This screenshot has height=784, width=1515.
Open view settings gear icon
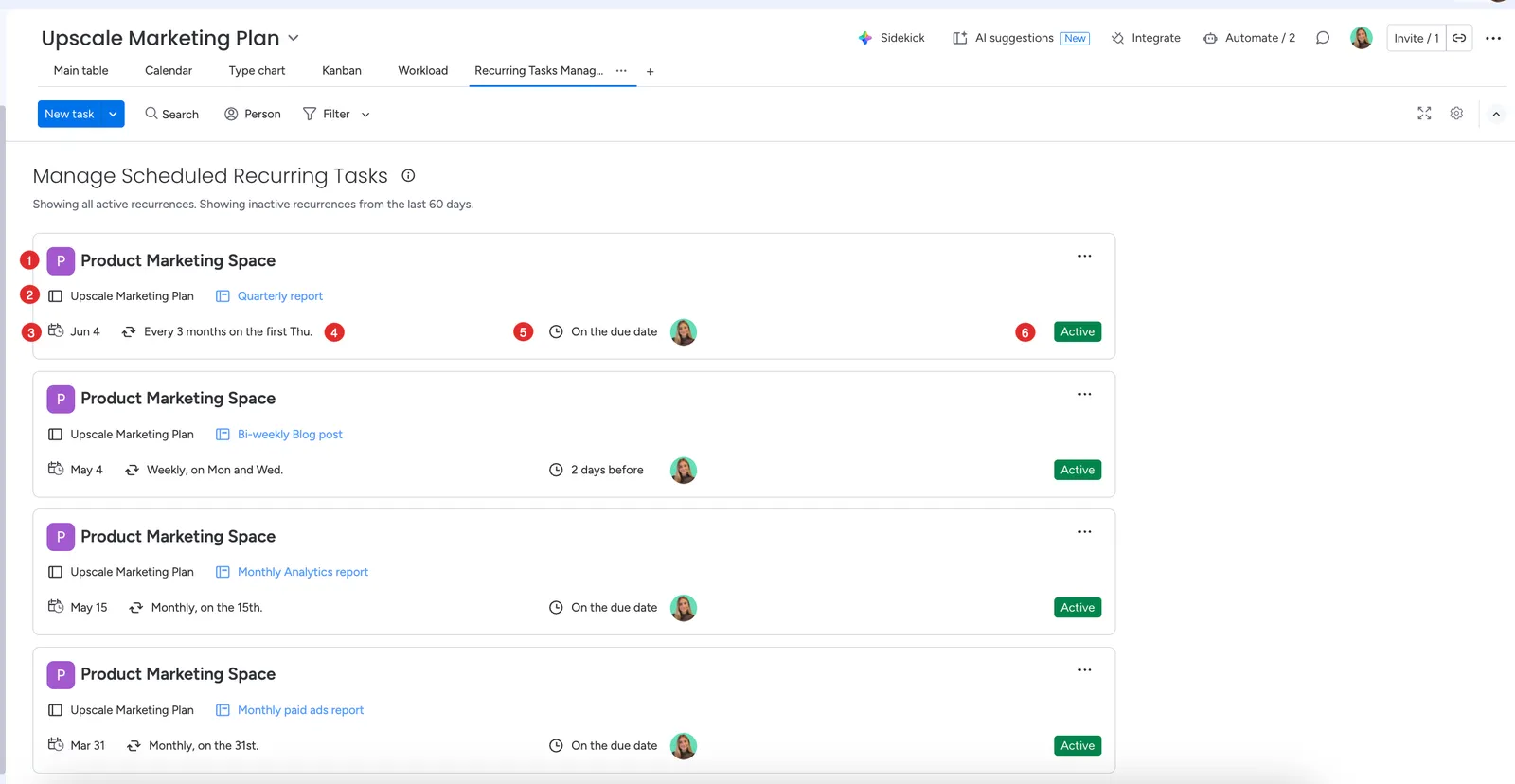[1456, 114]
